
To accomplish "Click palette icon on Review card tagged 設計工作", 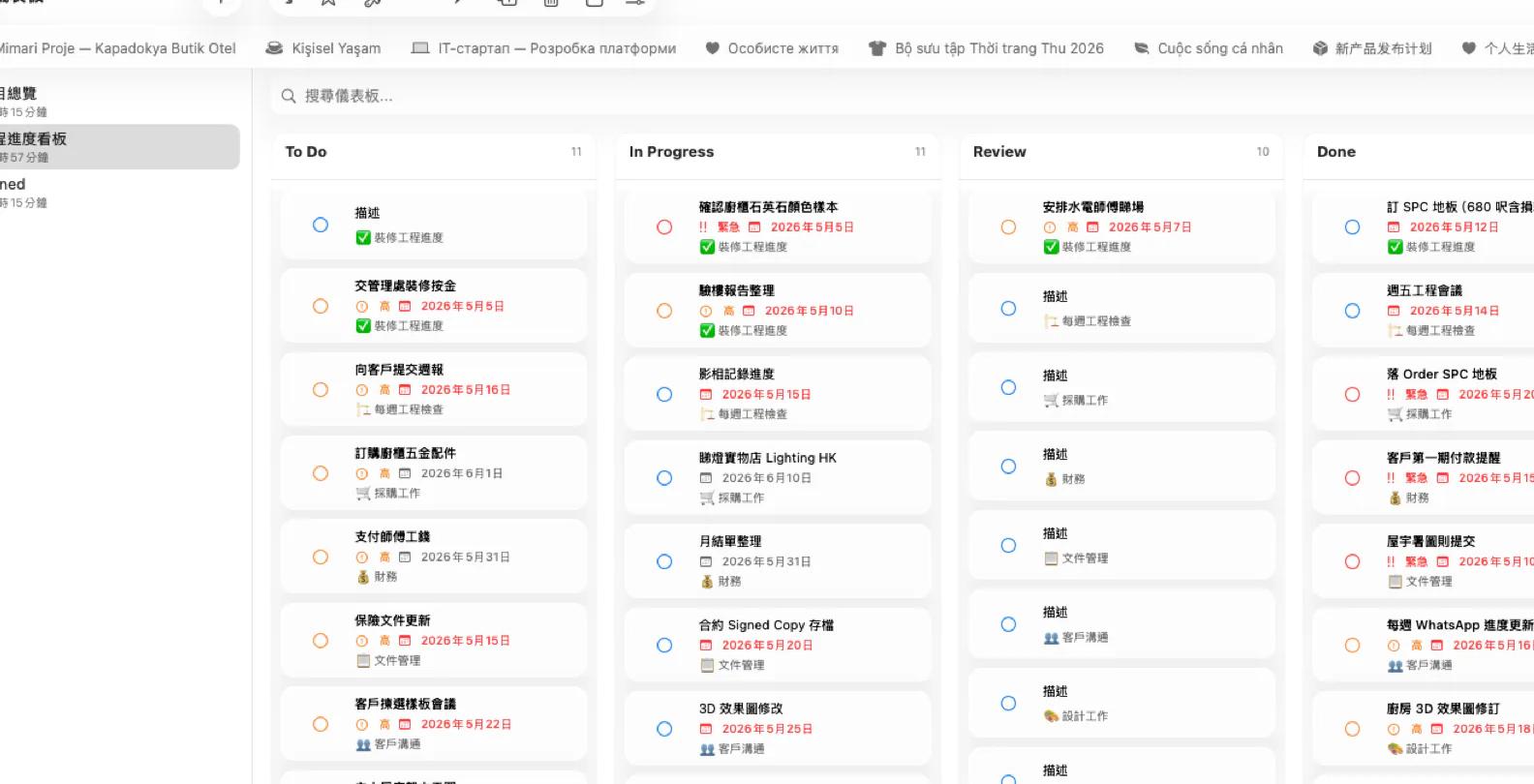I will [x=1051, y=716].
